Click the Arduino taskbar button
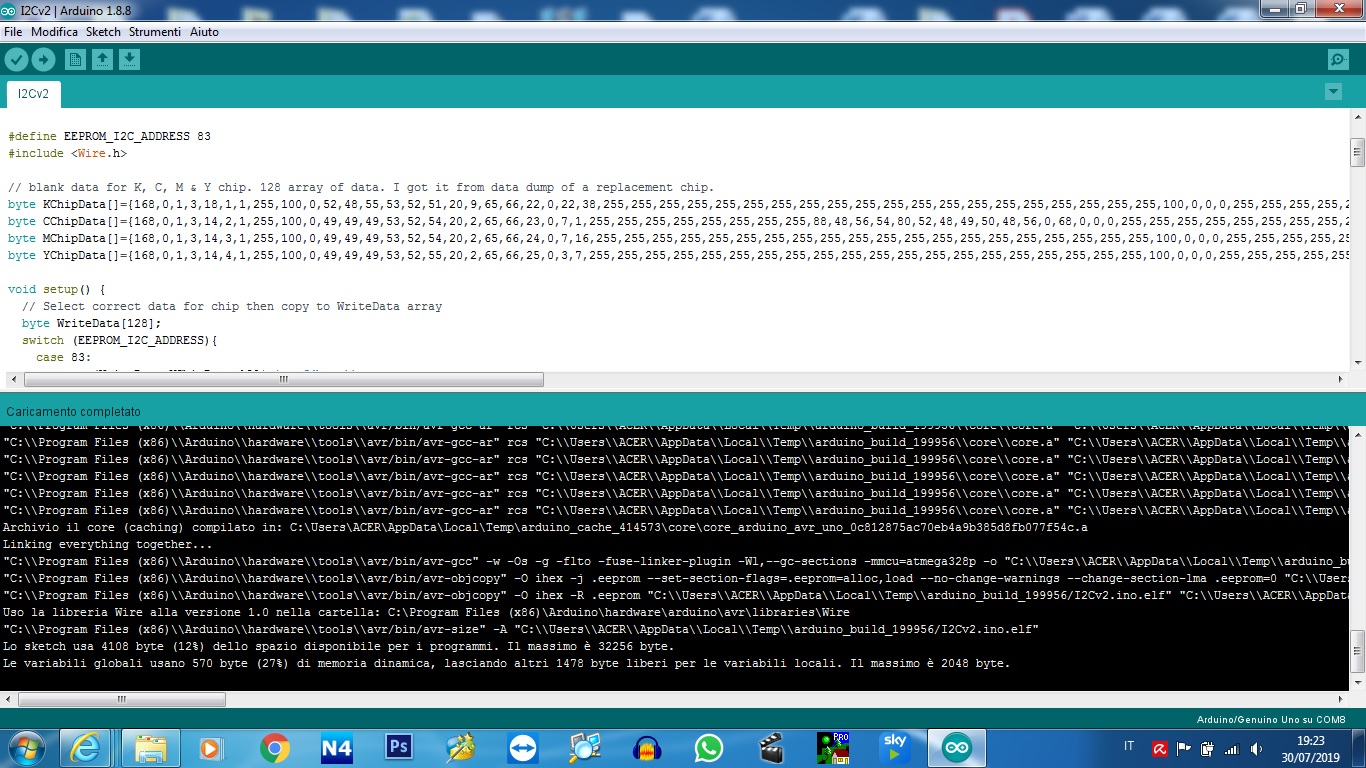The image size is (1366, 768). [957, 748]
